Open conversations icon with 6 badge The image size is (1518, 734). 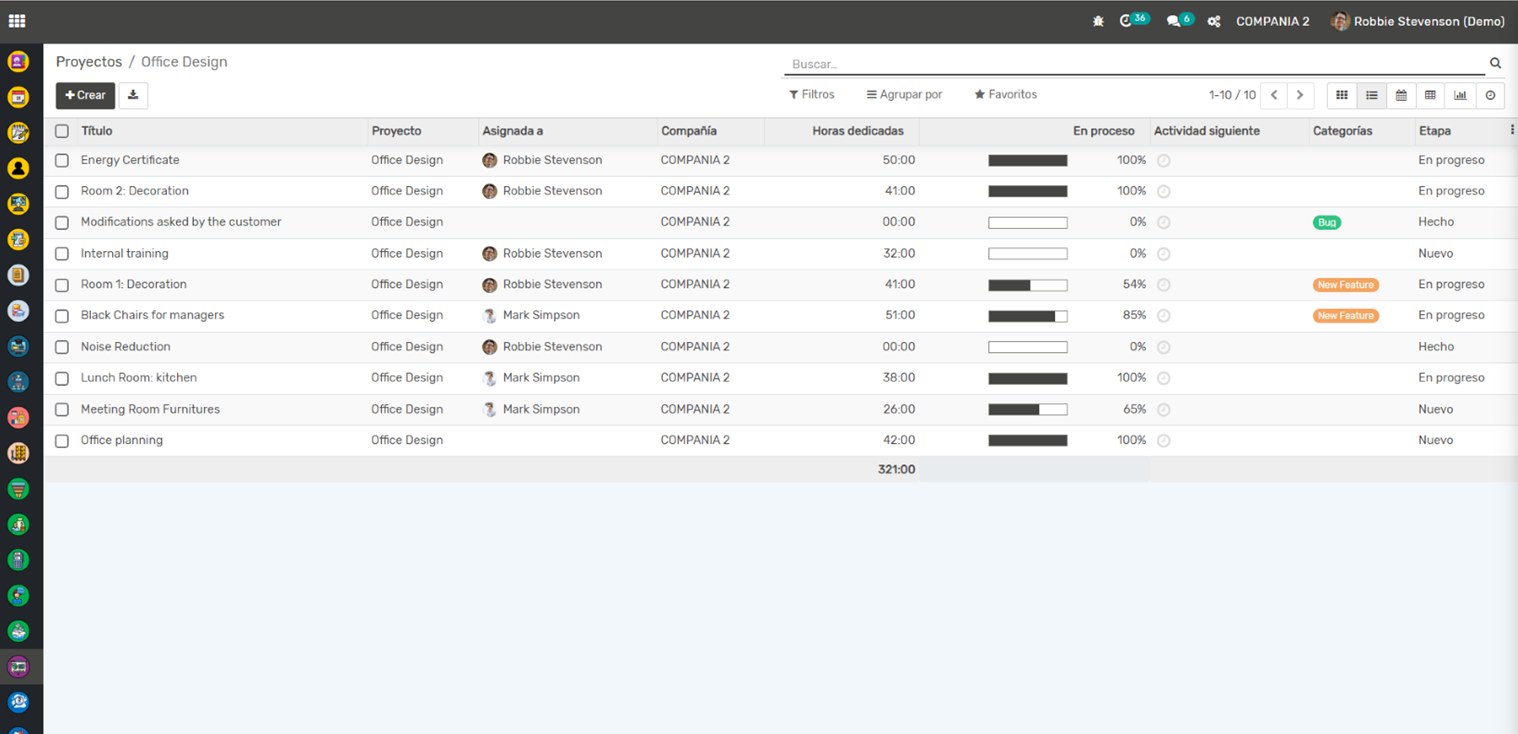click(x=1175, y=21)
